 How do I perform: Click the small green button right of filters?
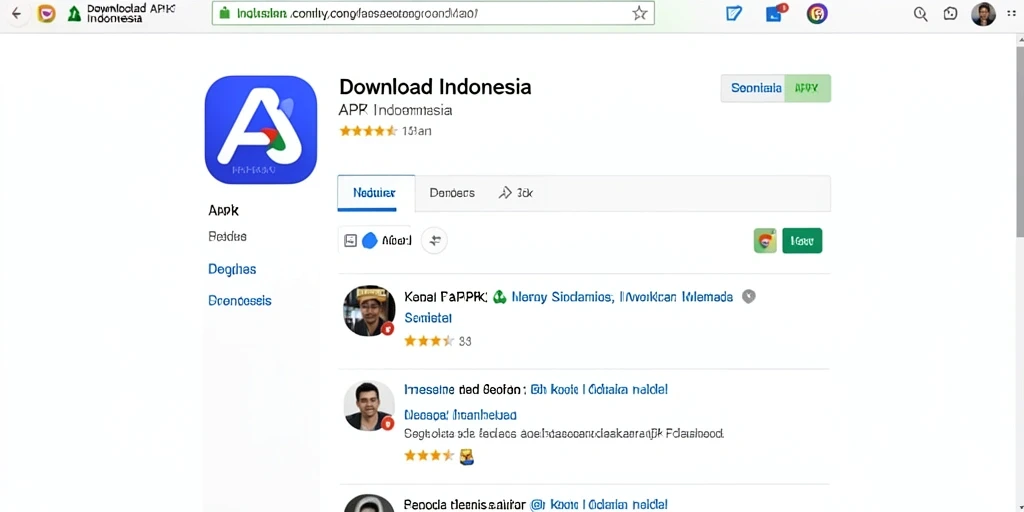click(x=802, y=241)
